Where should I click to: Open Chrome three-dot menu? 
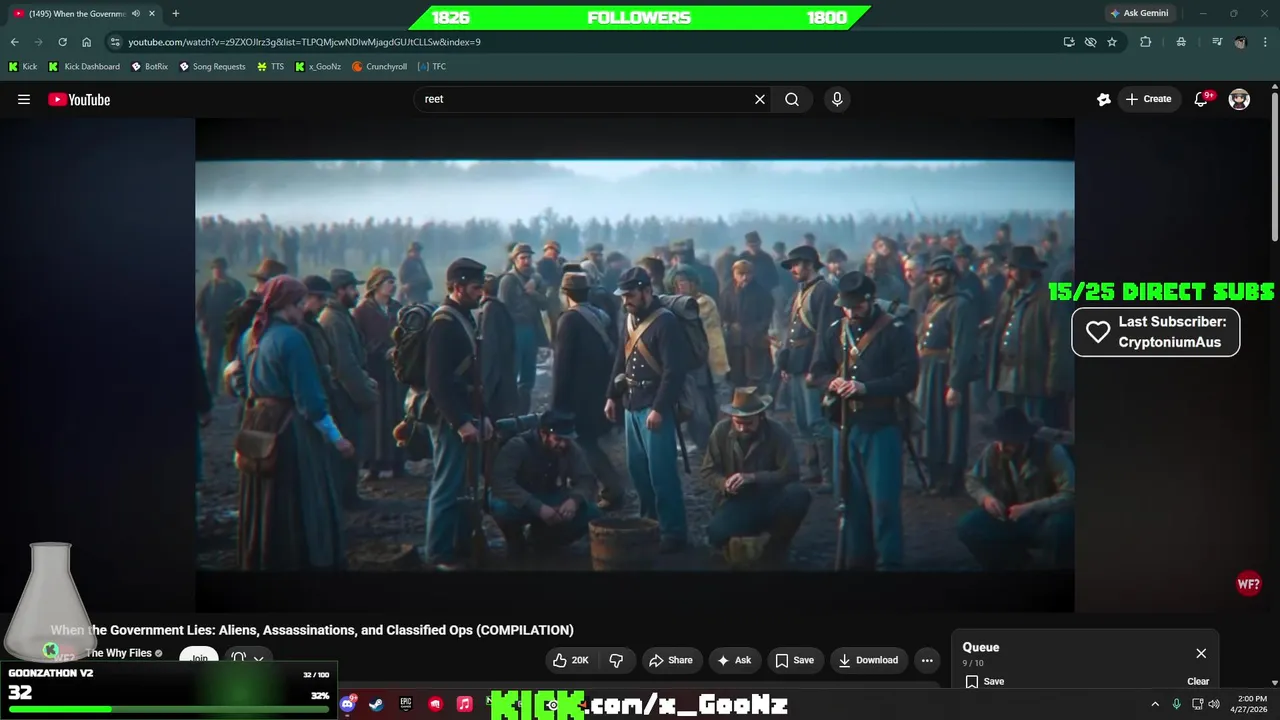(1264, 42)
